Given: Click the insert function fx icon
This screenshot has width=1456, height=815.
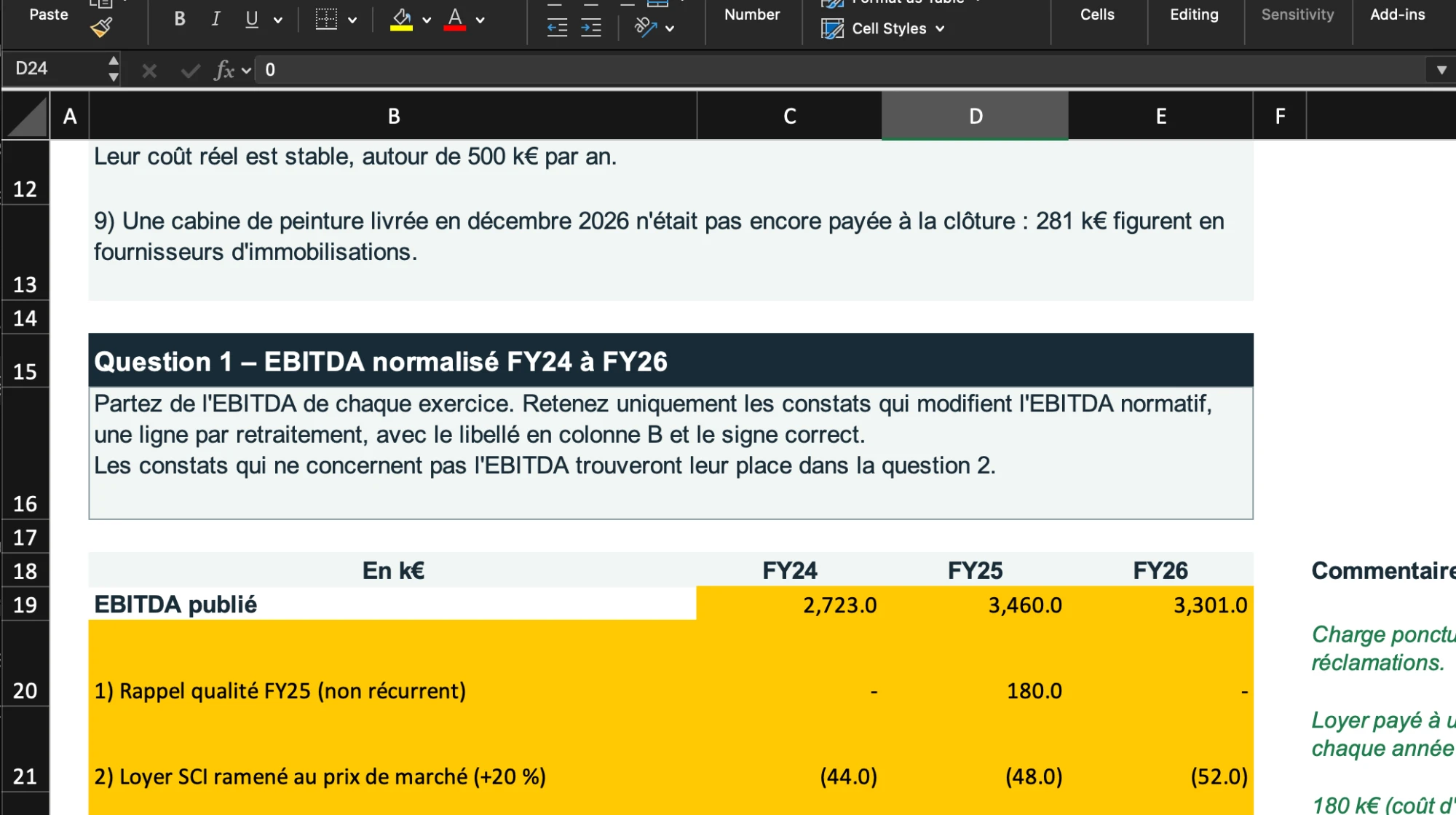Looking at the screenshot, I should tap(224, 70).
